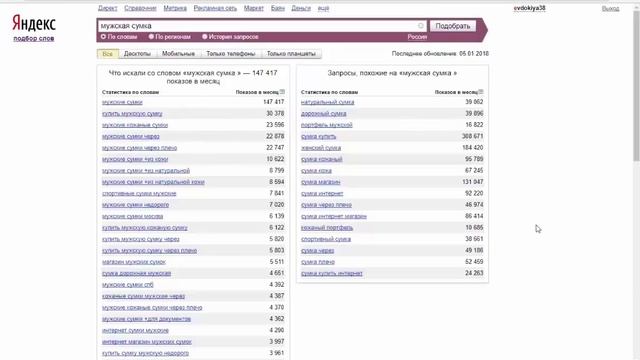Open 'Справочник' in top navigation

[x=140, y=8]
